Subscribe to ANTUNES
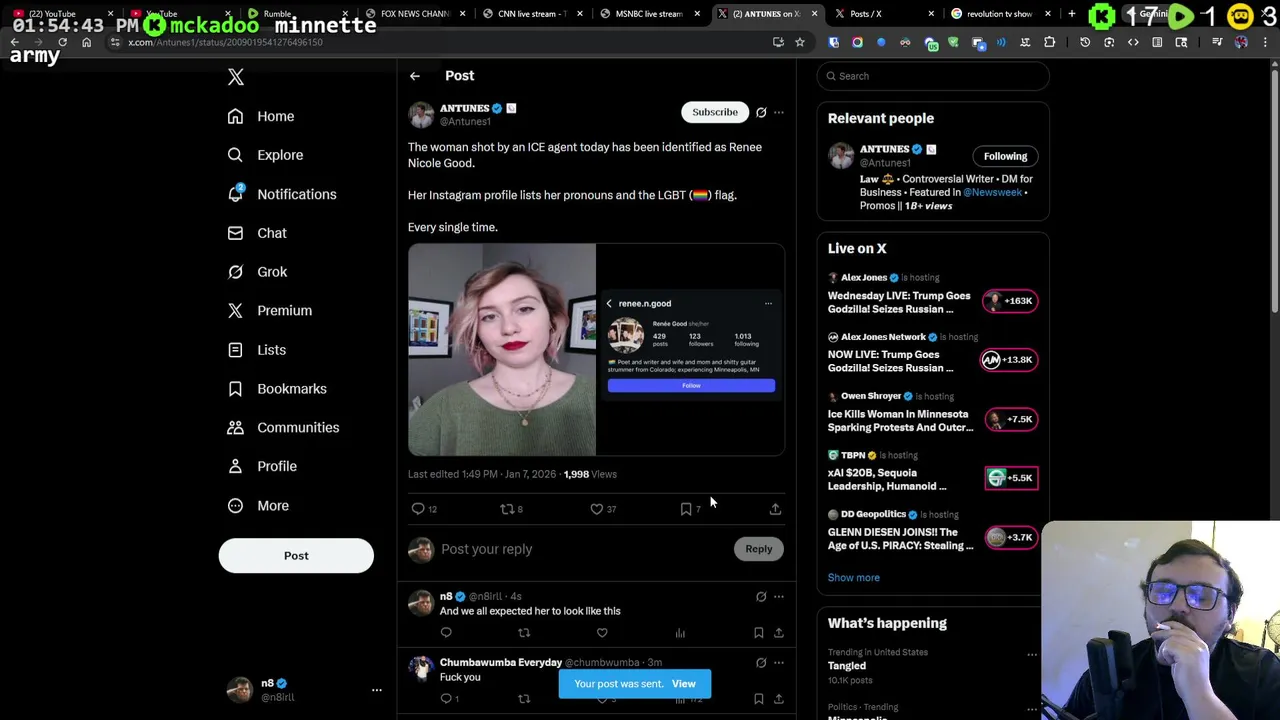 pos(715,112)
